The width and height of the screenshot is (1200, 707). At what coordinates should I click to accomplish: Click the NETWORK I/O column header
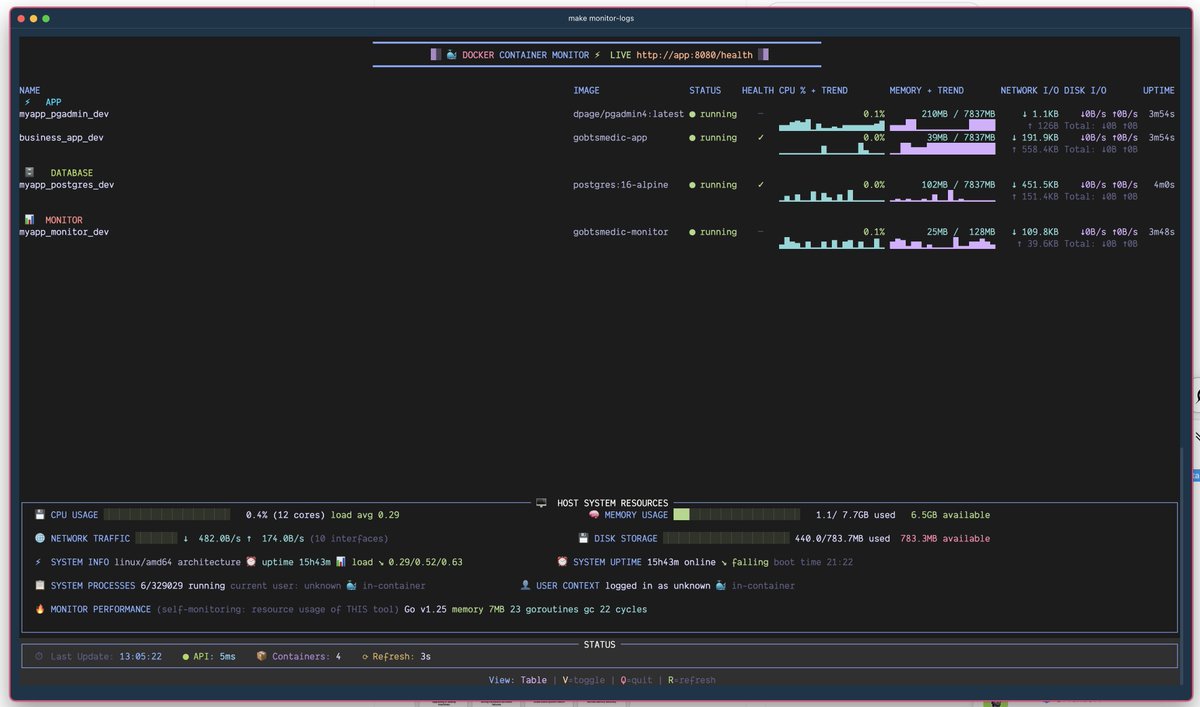point(1030,90)
